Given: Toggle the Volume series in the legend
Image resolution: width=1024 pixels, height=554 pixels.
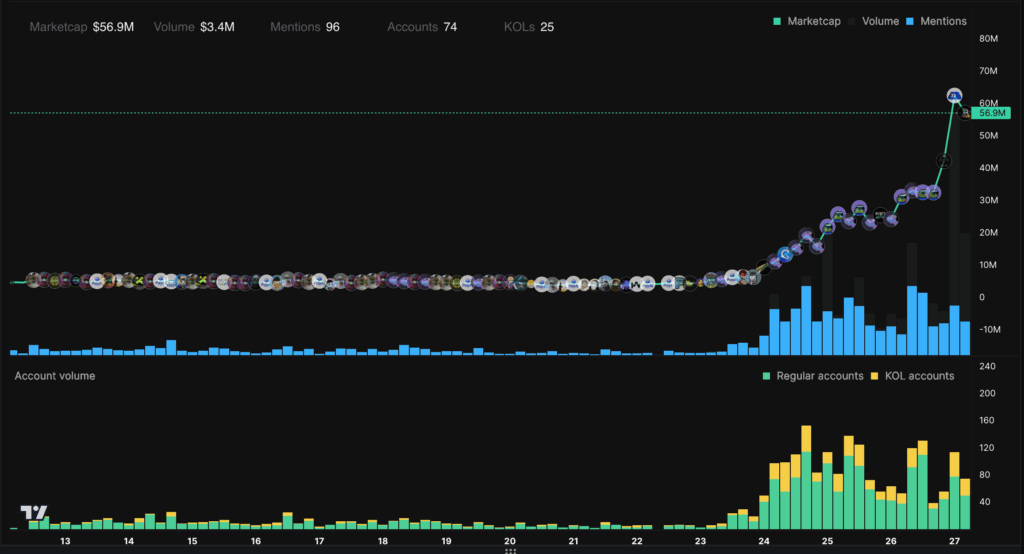Looking at the screenshot, I should tap(879, 21).
